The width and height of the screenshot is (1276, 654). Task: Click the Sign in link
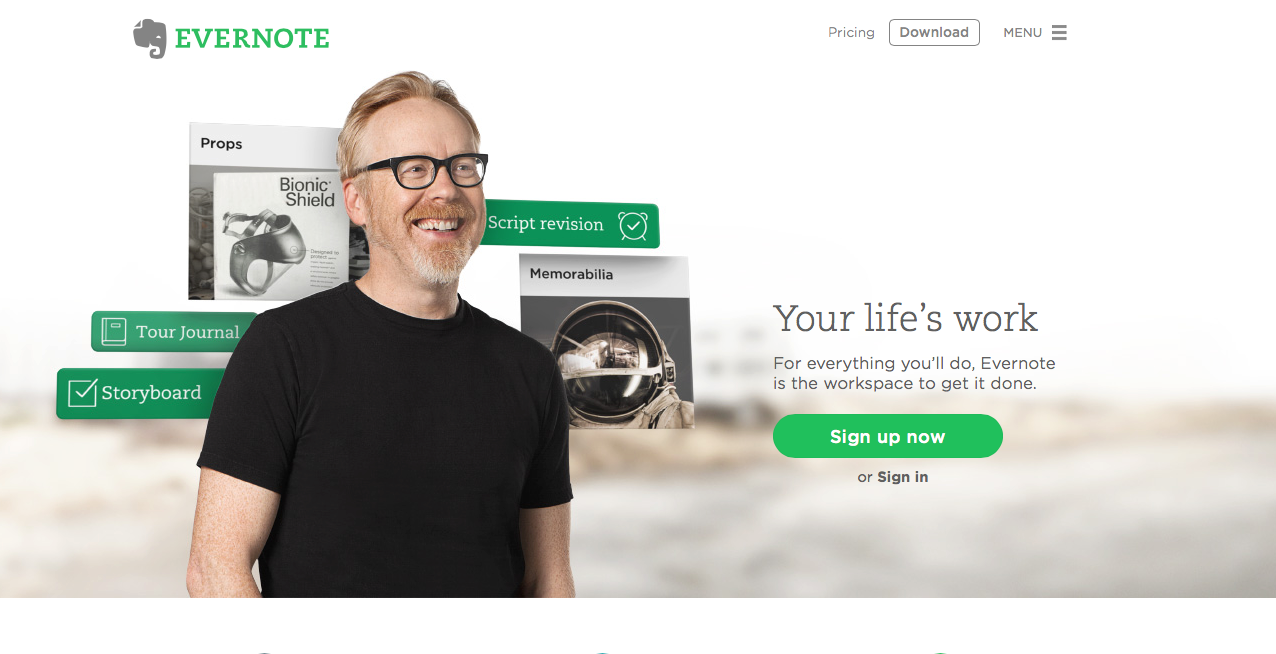903,477
